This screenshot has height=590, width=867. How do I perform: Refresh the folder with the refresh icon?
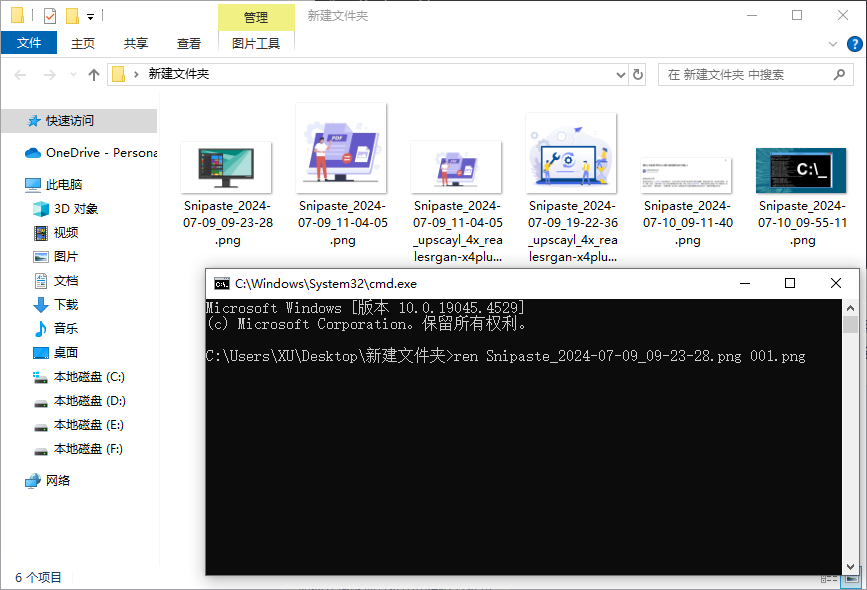pyautogui.click(x=638, y=74)
